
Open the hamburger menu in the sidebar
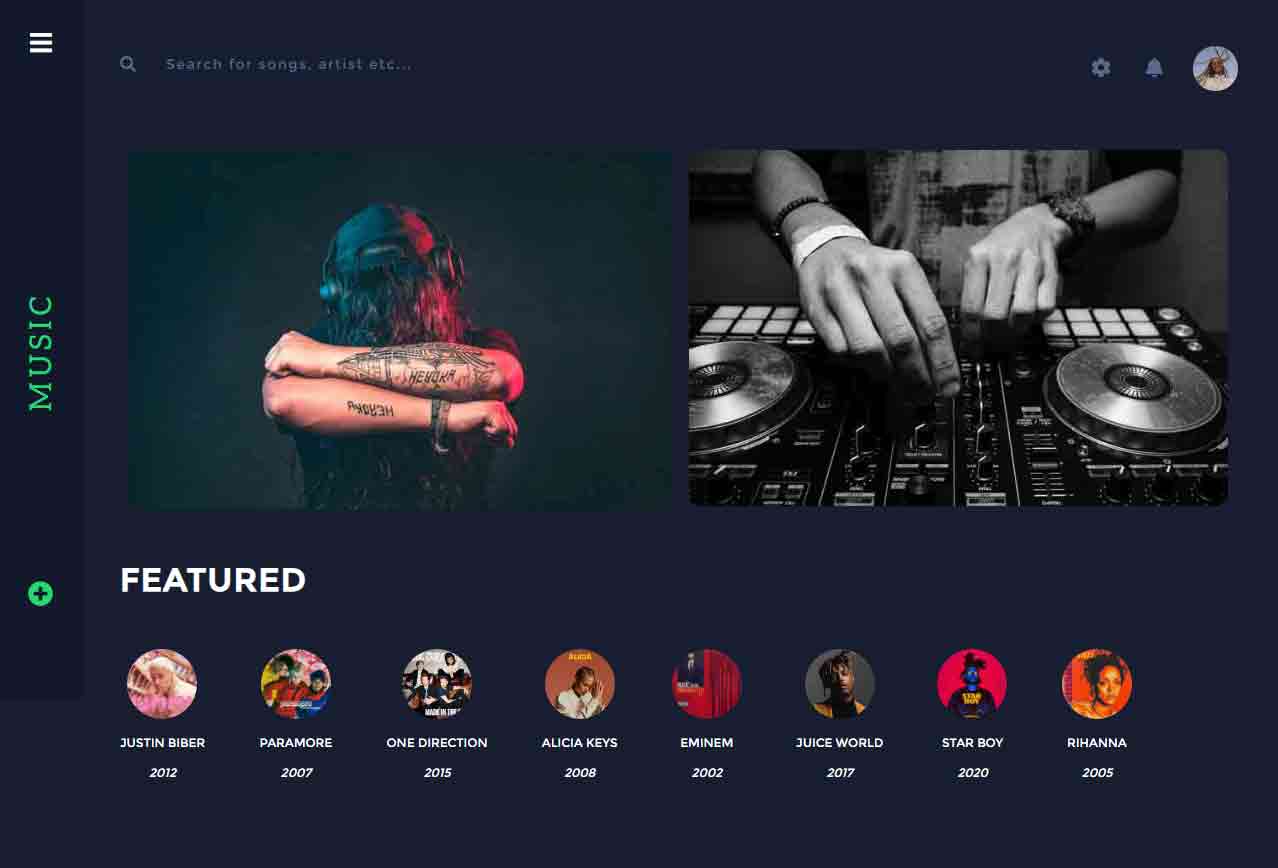(x=41, y=43)
